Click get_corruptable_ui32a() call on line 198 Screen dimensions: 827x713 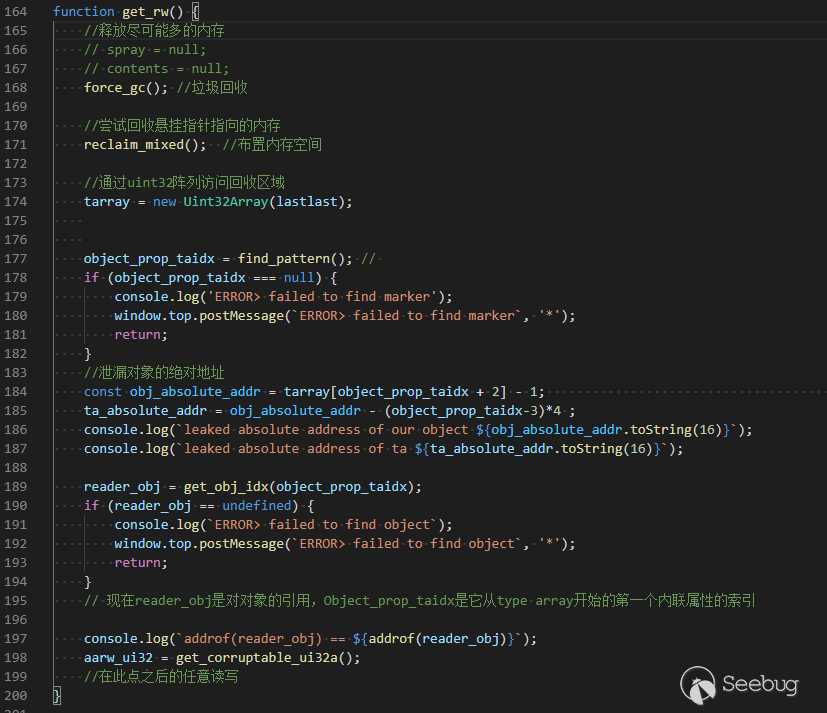tap(267, 657)
